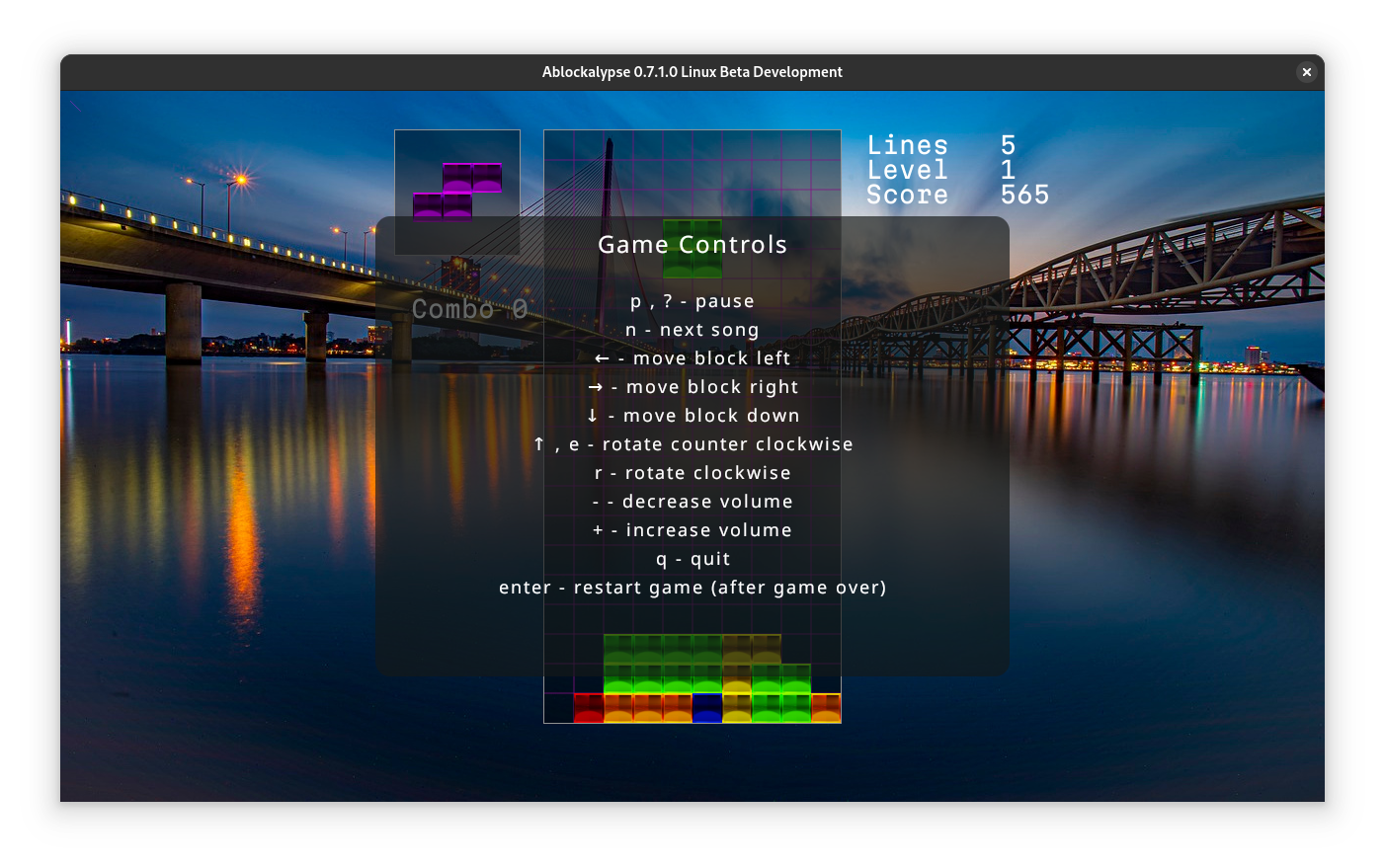Click the "r - rotate clockwise" line
The height and width of the screenshot is (868, 1385).
(692, 473)
